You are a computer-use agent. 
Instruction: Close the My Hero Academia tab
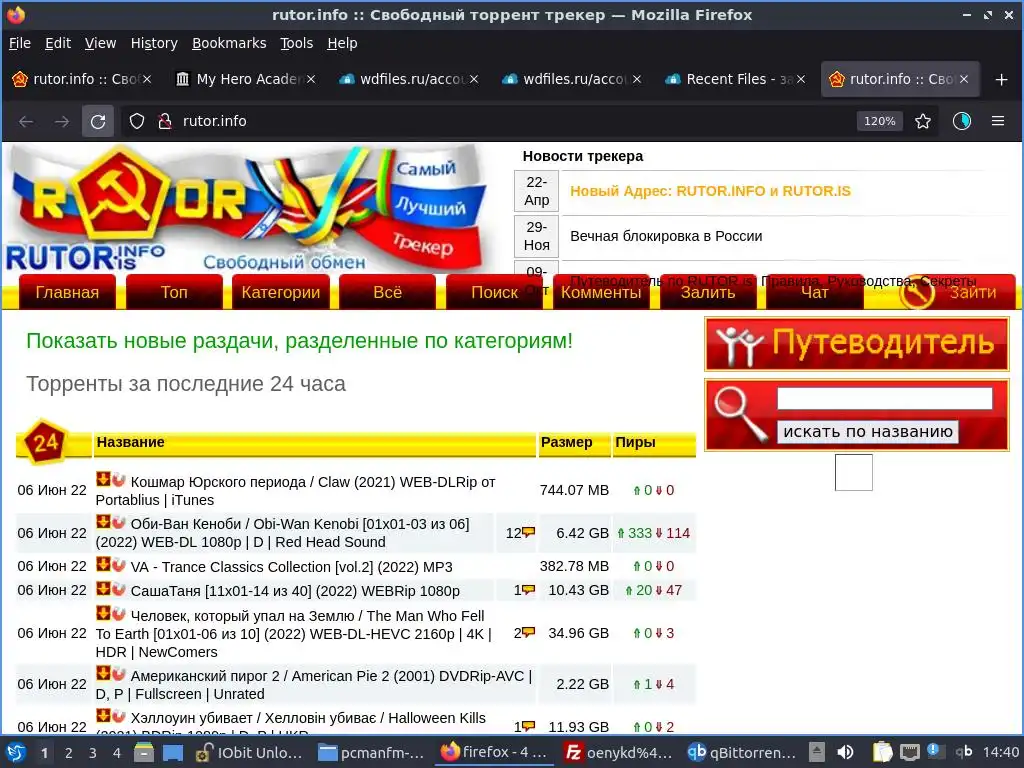click(311, 79)
